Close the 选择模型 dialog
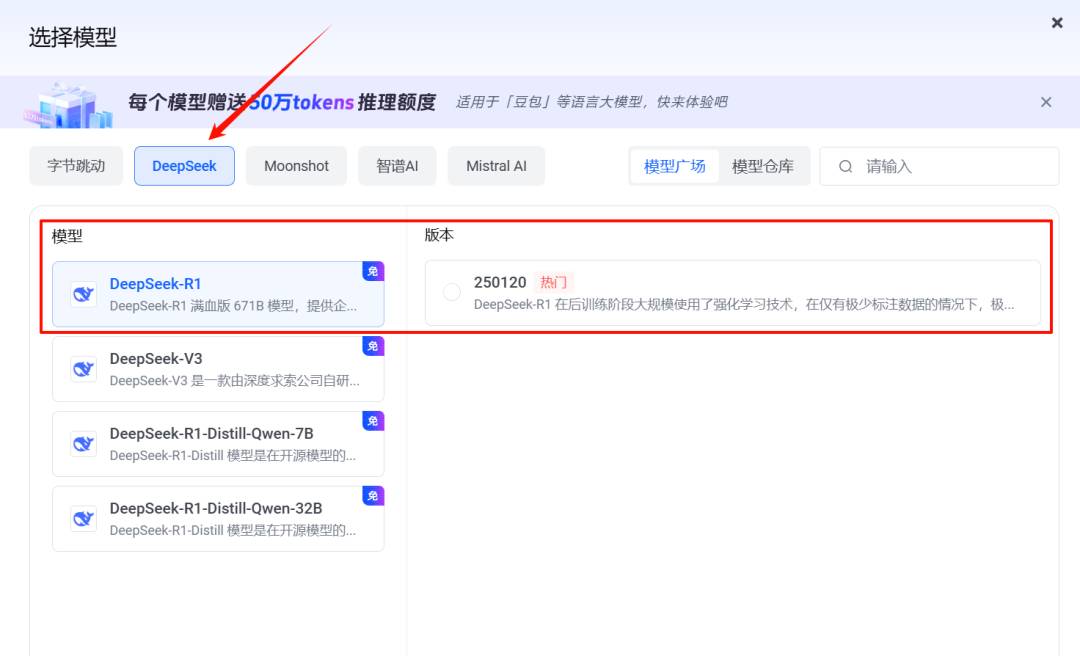1080x656 pixels. [1057, 23]
